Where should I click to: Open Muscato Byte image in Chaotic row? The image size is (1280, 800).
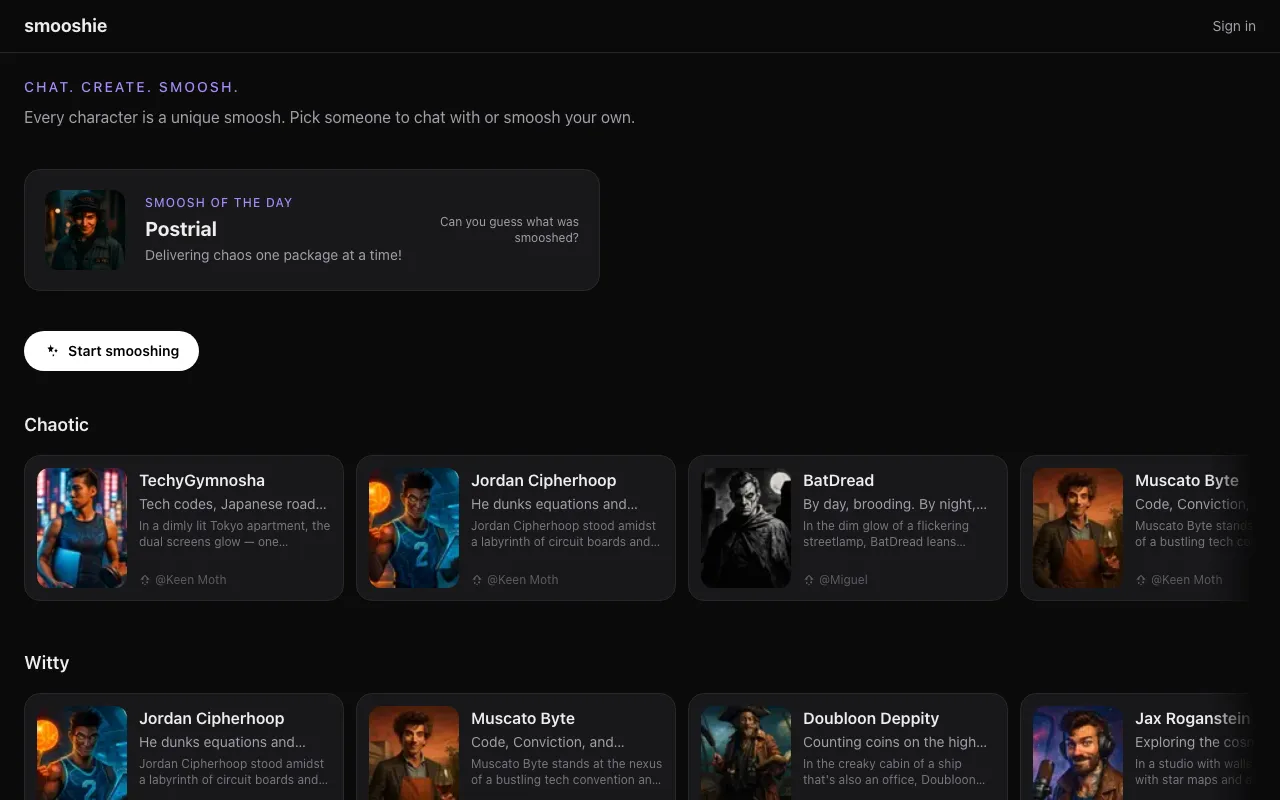tap(1078, 528)
